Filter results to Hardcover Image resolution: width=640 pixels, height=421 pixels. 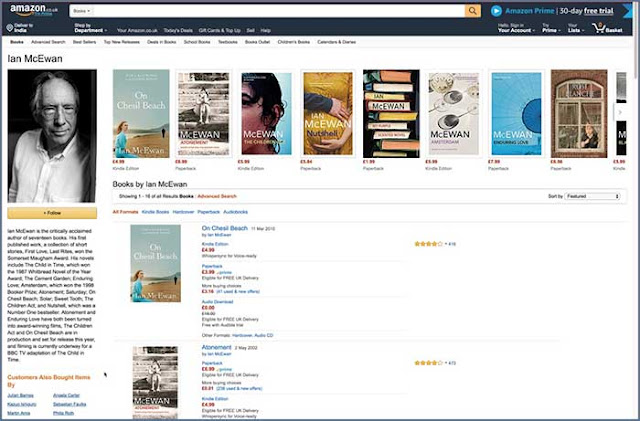point(183,212)
